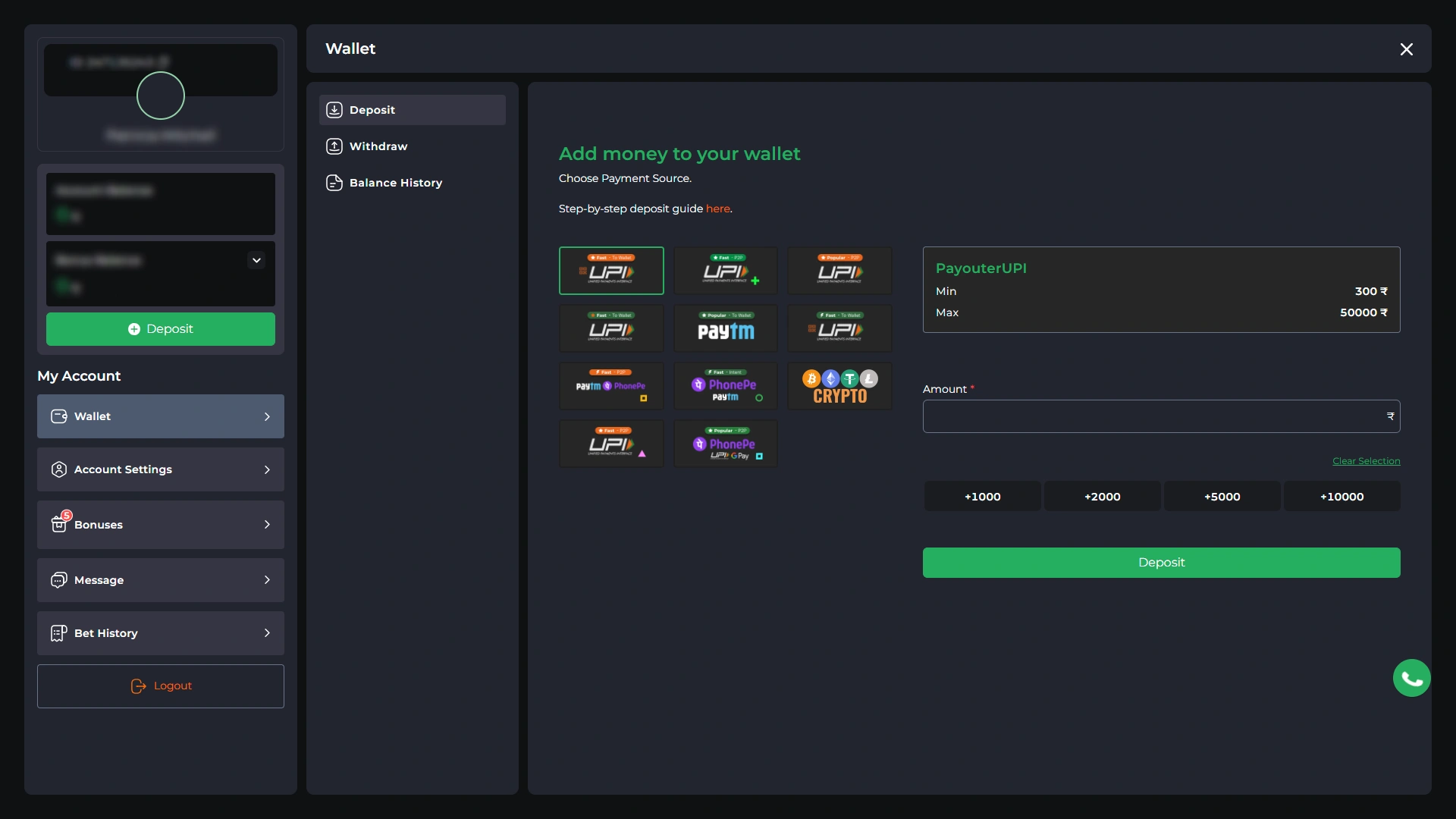
Task: Expand the Bonuses row chevron
Action: [267, 524]
